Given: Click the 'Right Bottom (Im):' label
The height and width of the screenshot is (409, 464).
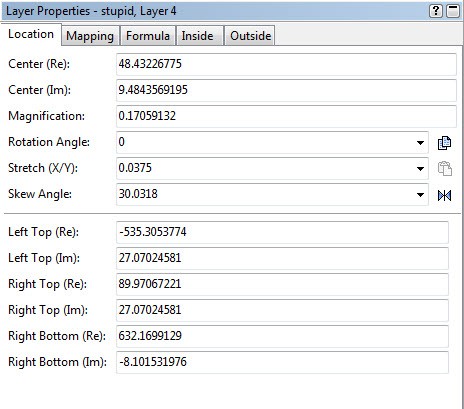Looking at the screenshot, I should [x=57, y=362].
